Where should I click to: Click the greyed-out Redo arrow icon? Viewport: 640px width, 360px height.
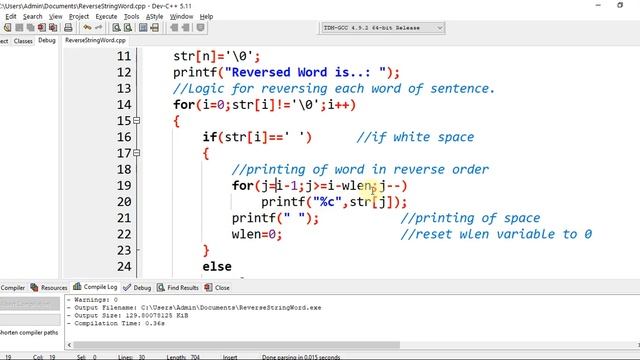[x=98, y=28]
